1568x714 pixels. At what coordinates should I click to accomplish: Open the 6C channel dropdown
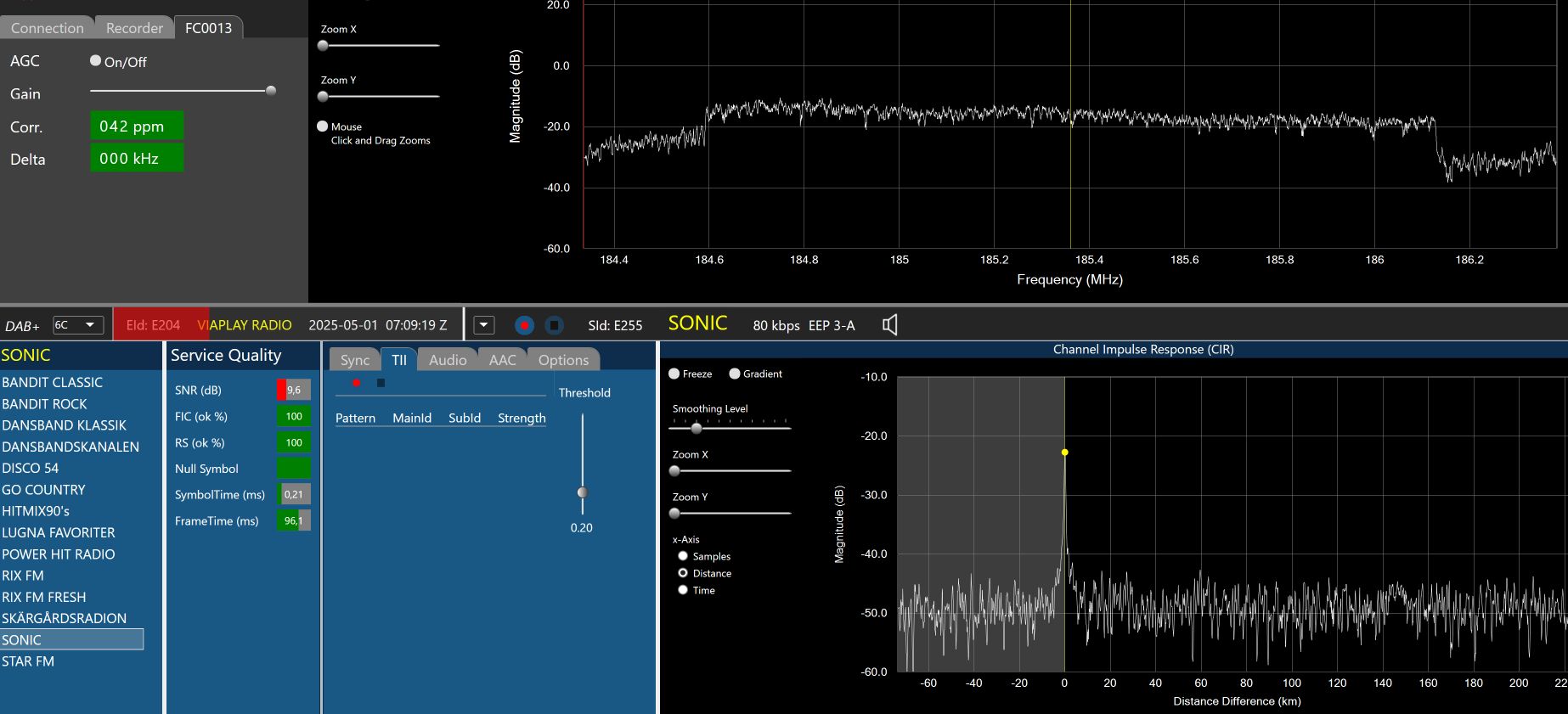tap(78, 325)
